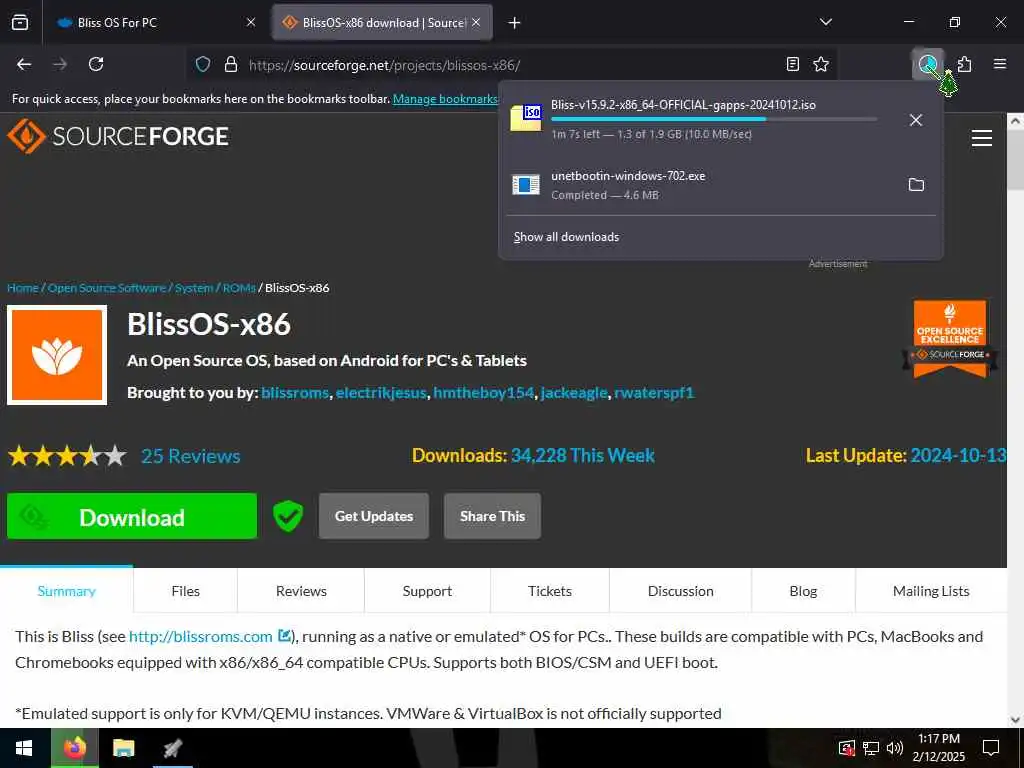
Task: Close the Bliss OS For PC tab
Action: [x=251, y=22]
